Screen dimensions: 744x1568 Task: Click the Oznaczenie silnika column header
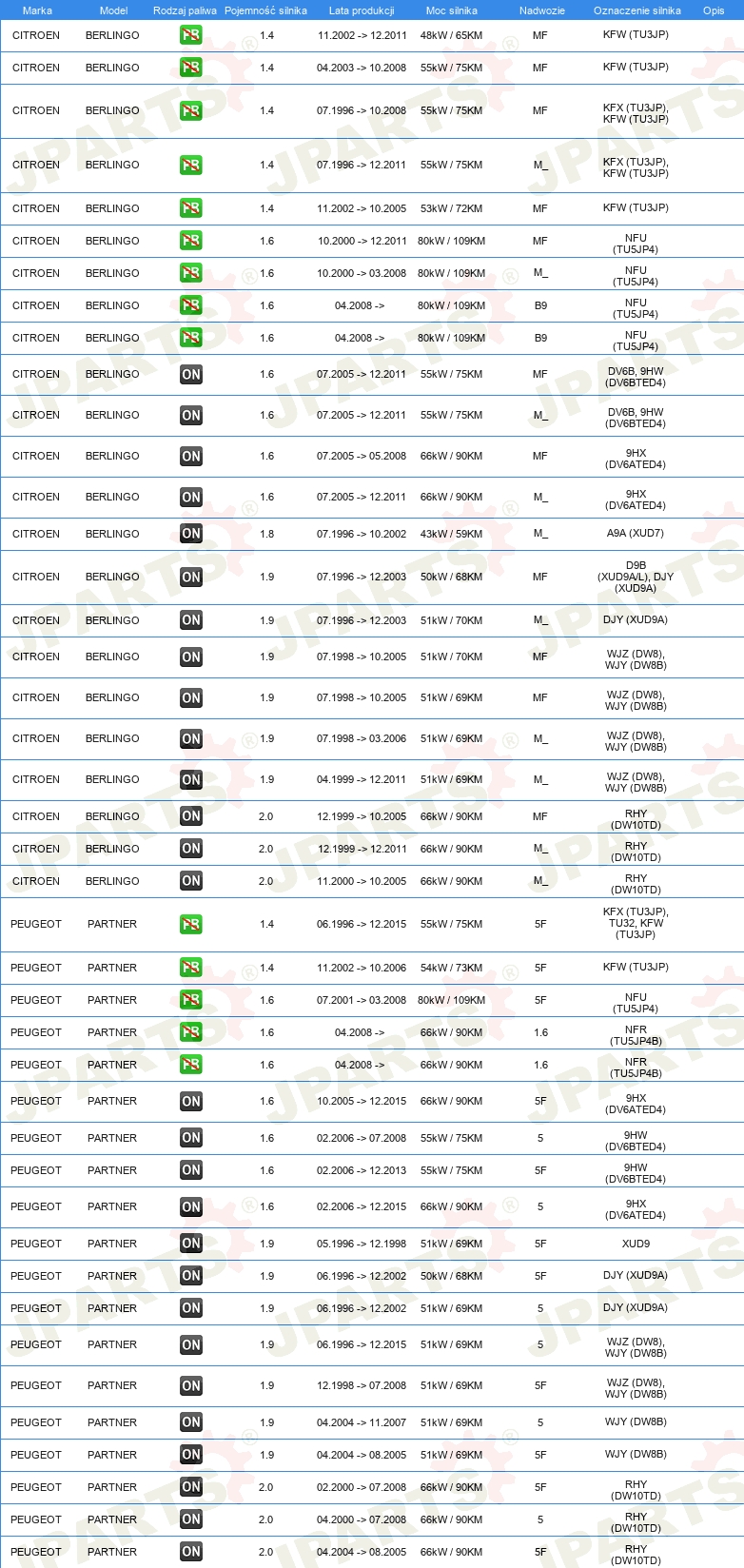pos(637,10)
